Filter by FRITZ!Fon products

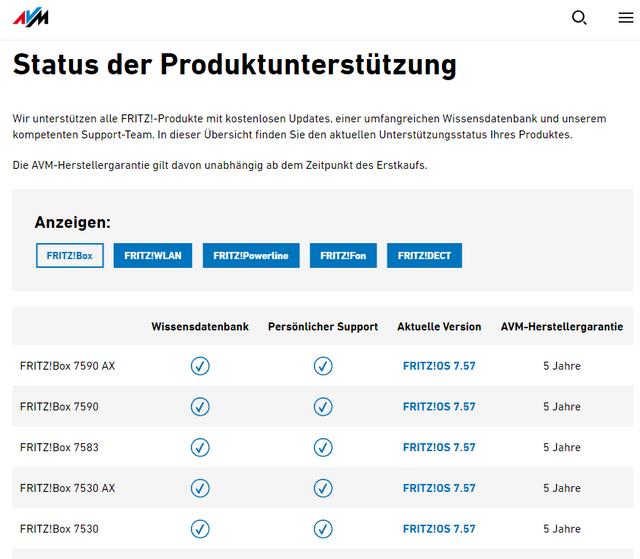click(x=343, y=255)
